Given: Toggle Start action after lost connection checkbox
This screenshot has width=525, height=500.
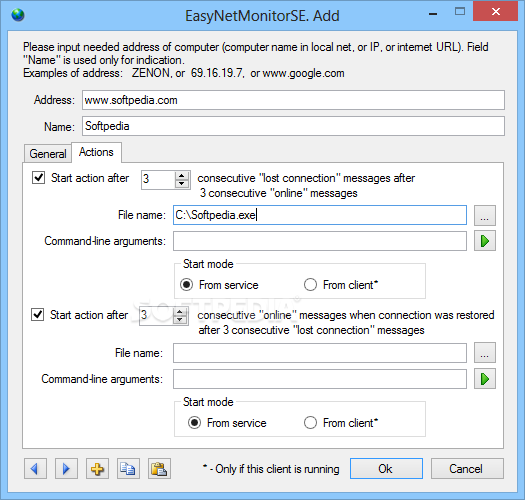Looking at the screenshot, I should point(39,177).
